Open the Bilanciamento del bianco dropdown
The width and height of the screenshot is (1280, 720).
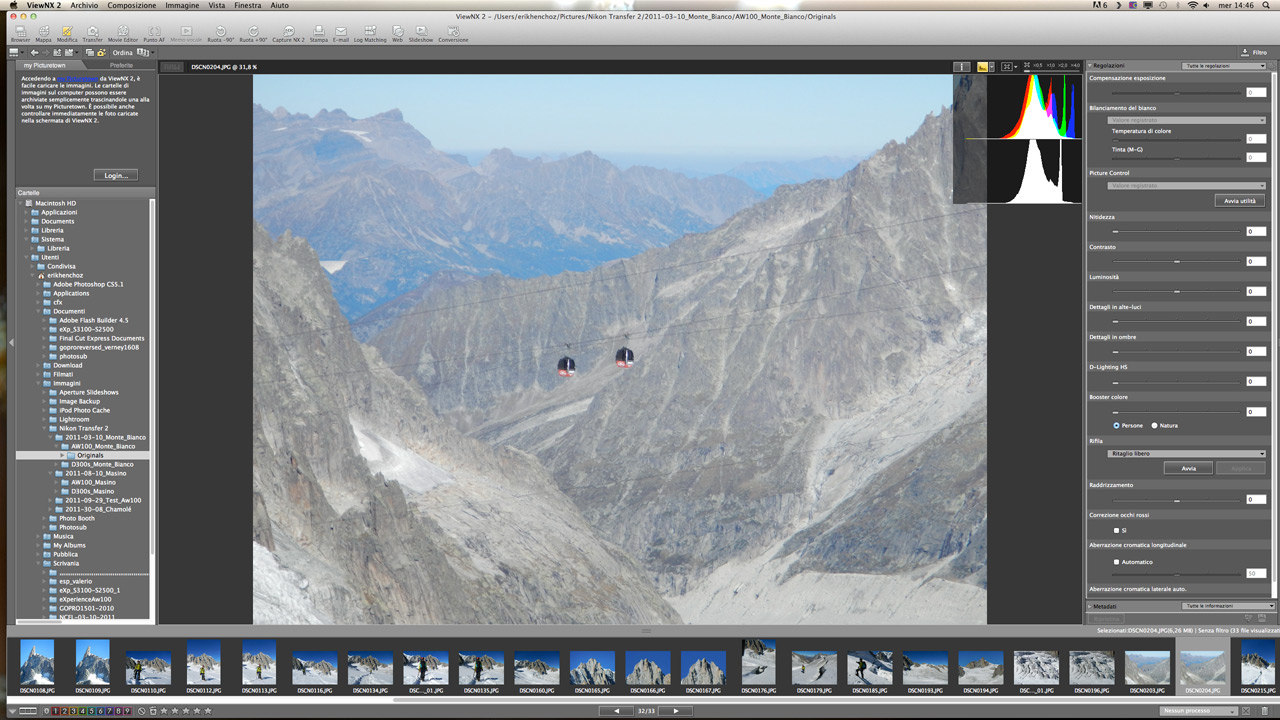click(1187, 120)
